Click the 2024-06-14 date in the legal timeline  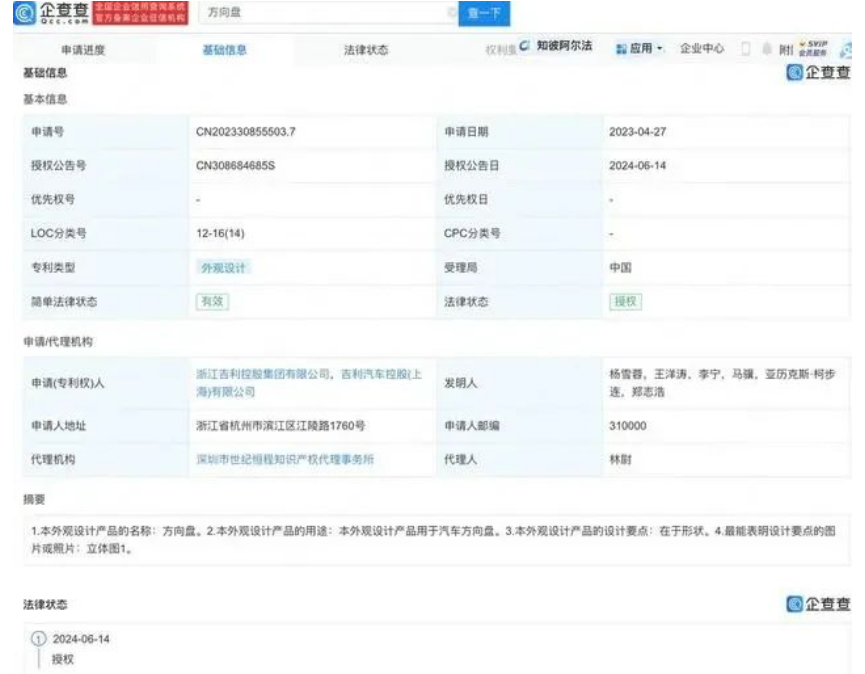tap(81, 639)
